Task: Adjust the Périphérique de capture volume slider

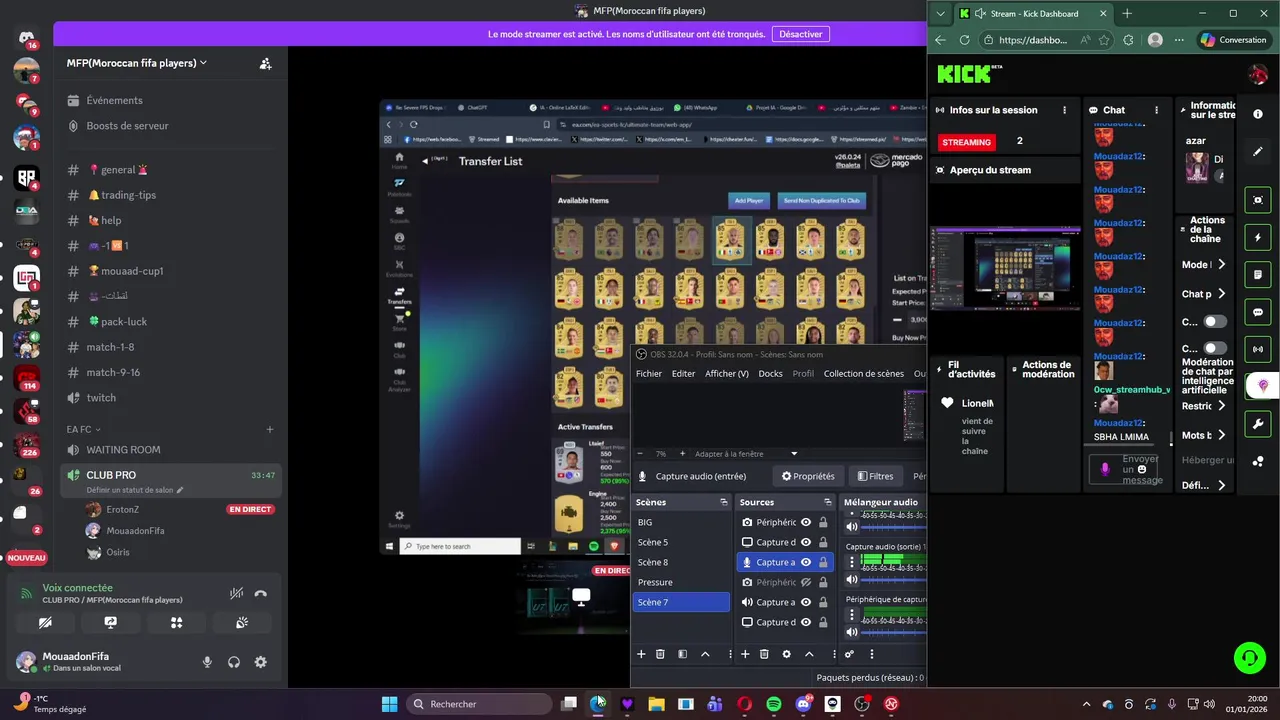Action: tap(893, 632)
